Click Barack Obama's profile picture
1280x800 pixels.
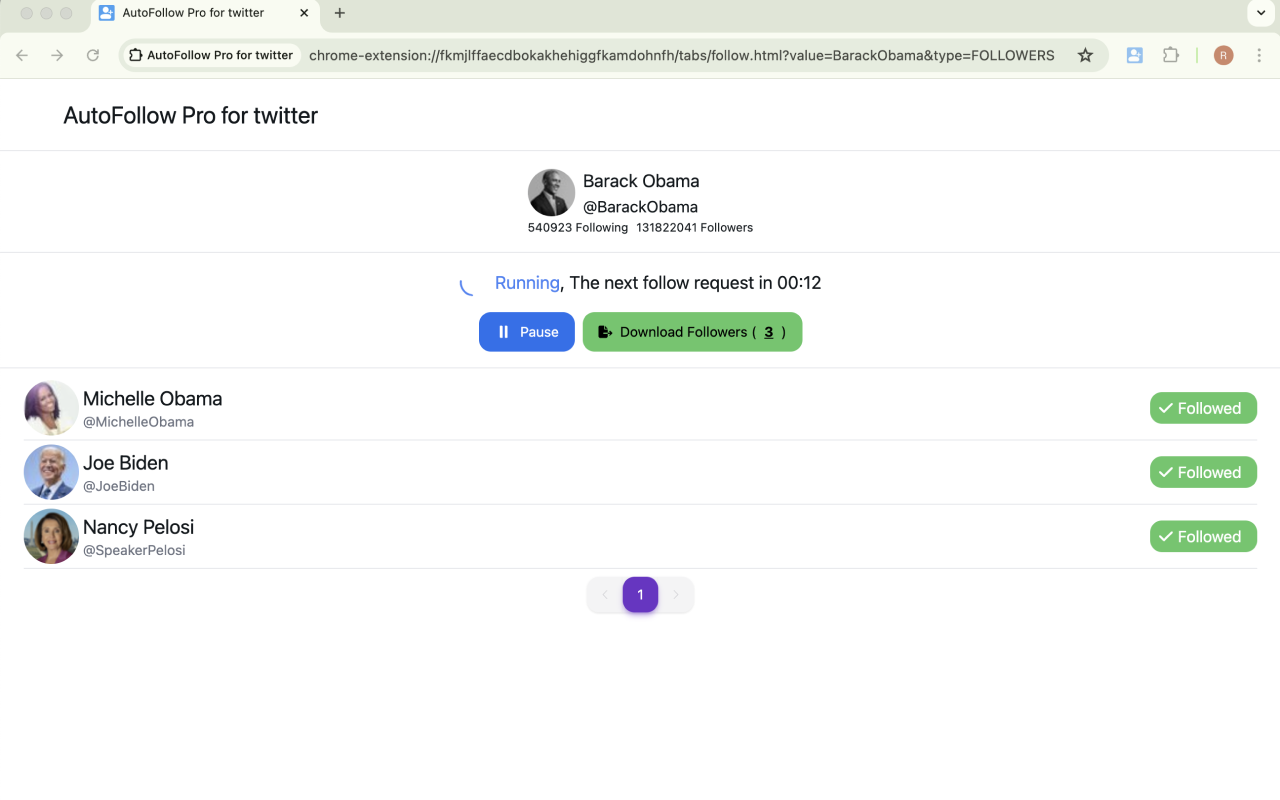pyautogui.click(x=551, y=192)
